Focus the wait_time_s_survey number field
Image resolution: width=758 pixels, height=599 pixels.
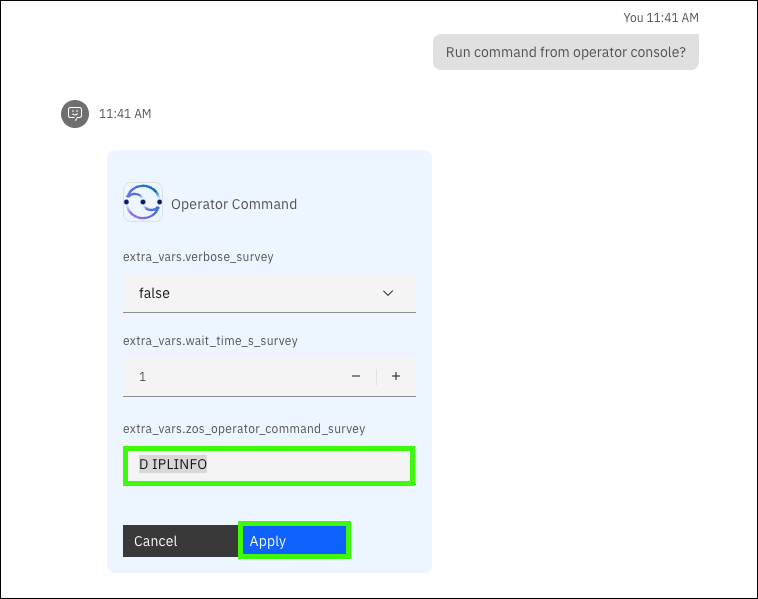pos(230,377)
